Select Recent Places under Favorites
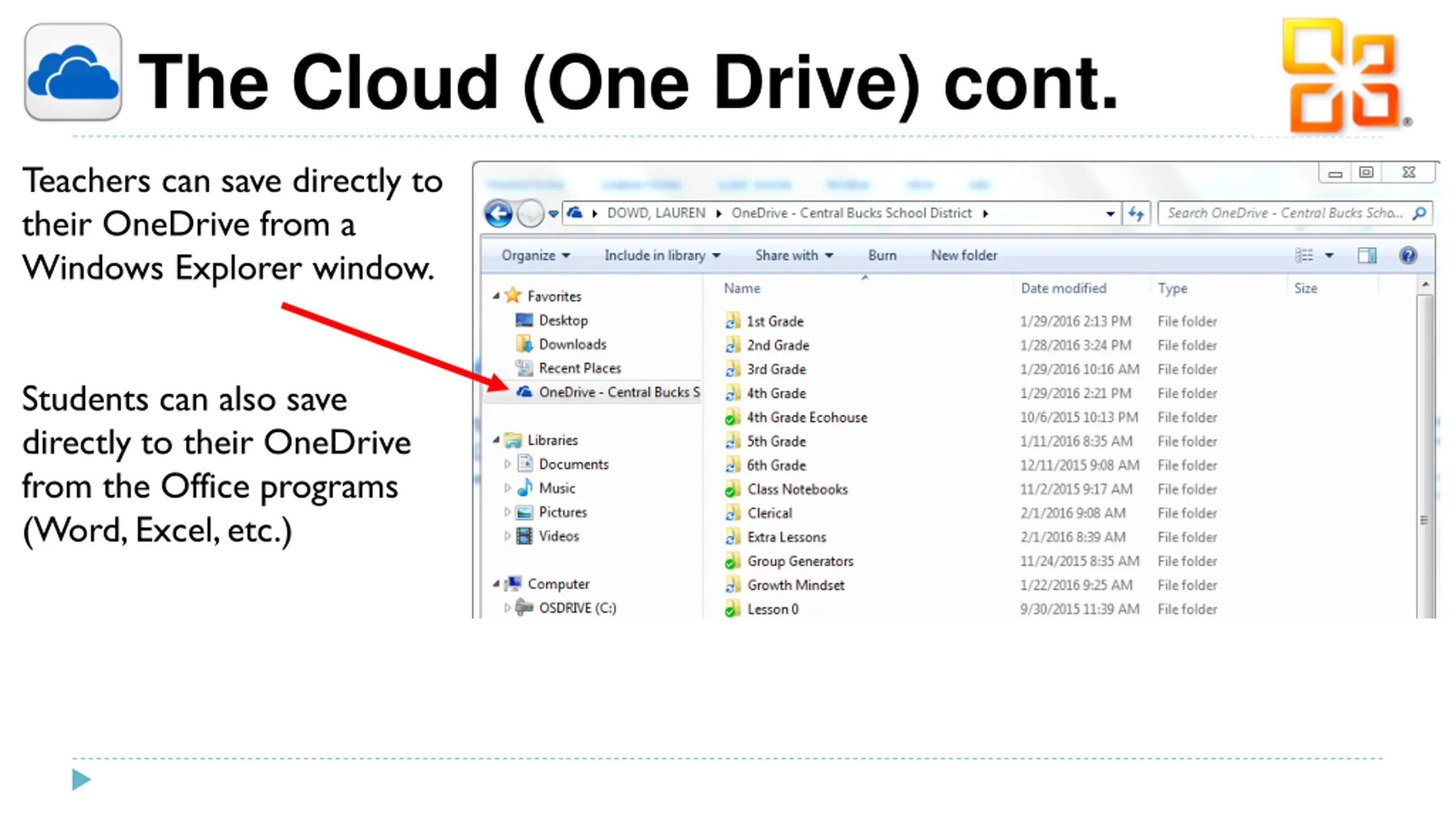 click(x=580, y=368)
